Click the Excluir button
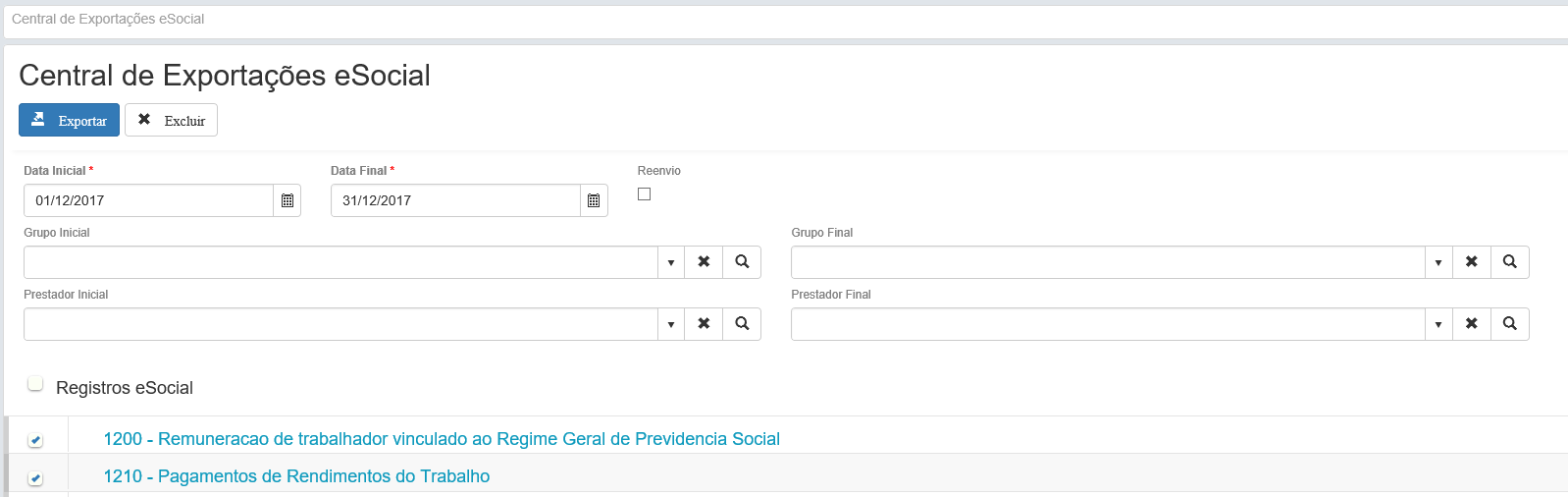The height and width of the screenshot is (497, 1568). [171, 120]
